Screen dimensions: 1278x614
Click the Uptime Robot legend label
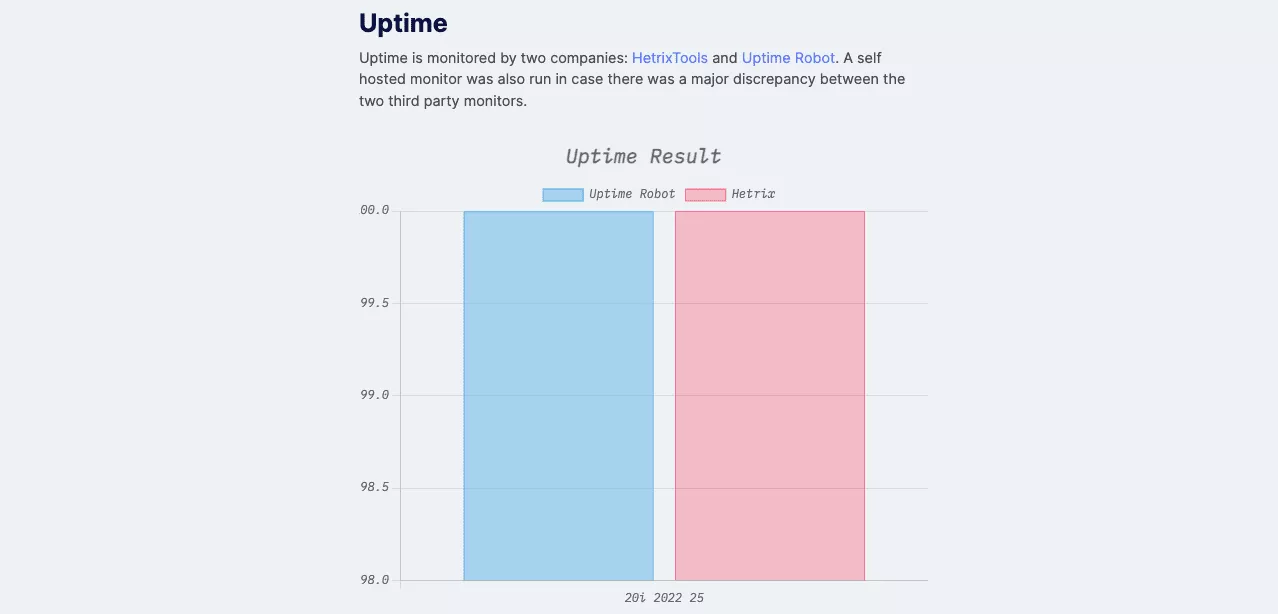pos(632,194)
